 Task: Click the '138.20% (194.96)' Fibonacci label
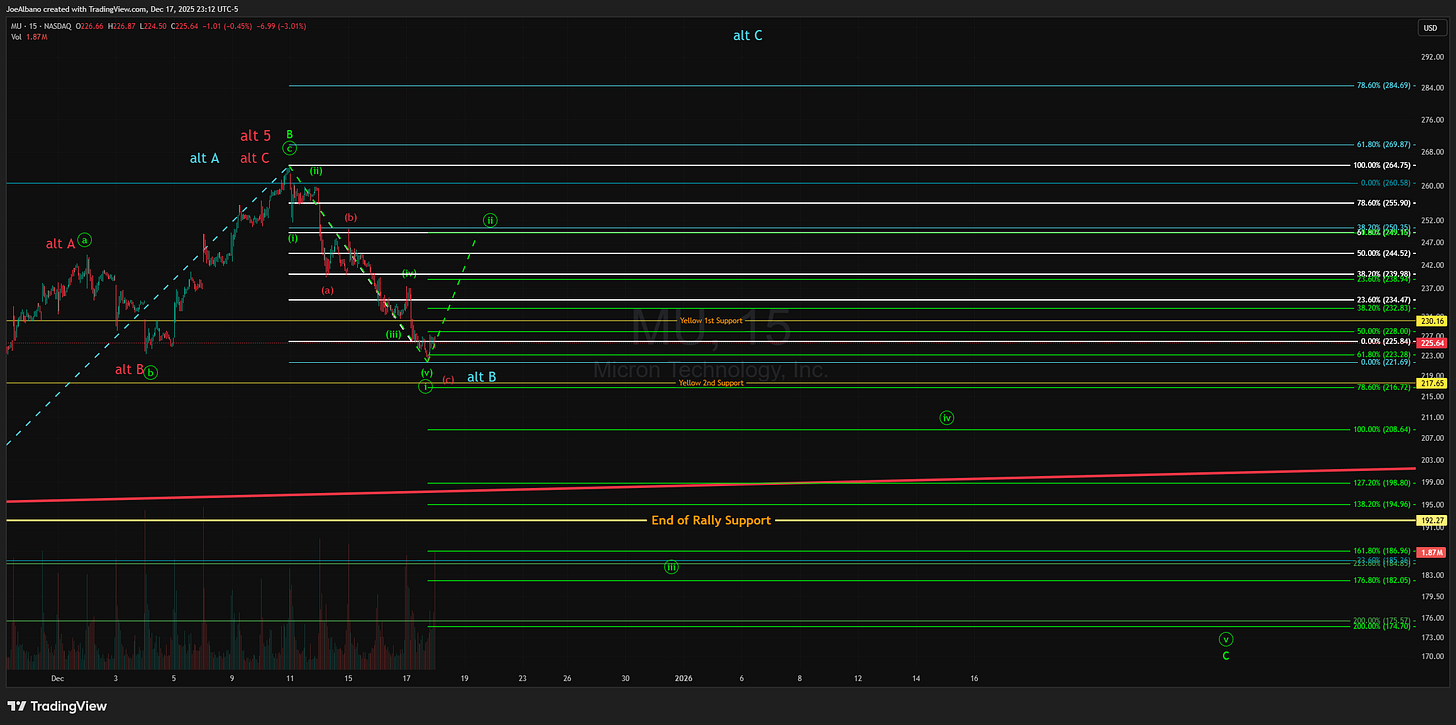coord(1383,504)
